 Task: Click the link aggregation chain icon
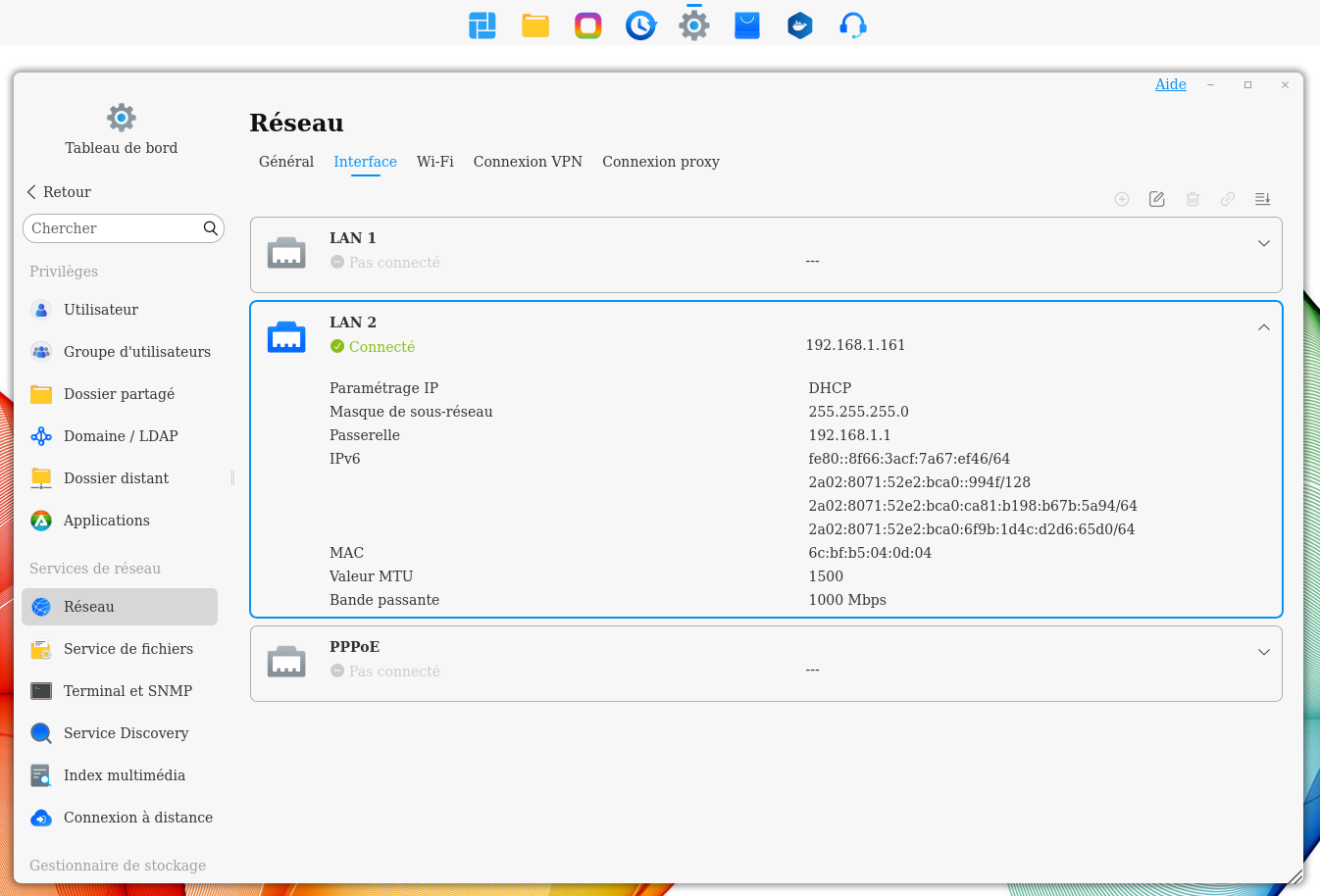point(1228,199)
